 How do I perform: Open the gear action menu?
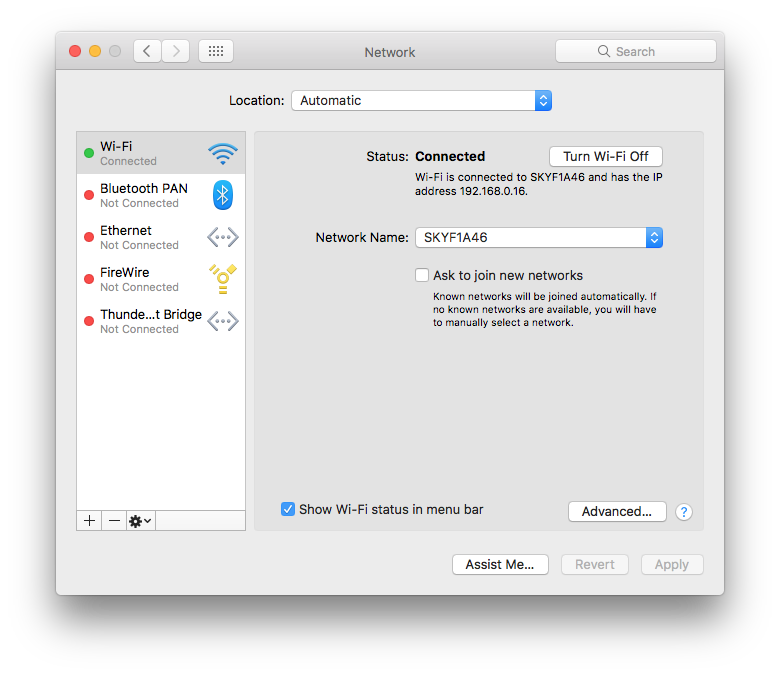click(141, 521)
